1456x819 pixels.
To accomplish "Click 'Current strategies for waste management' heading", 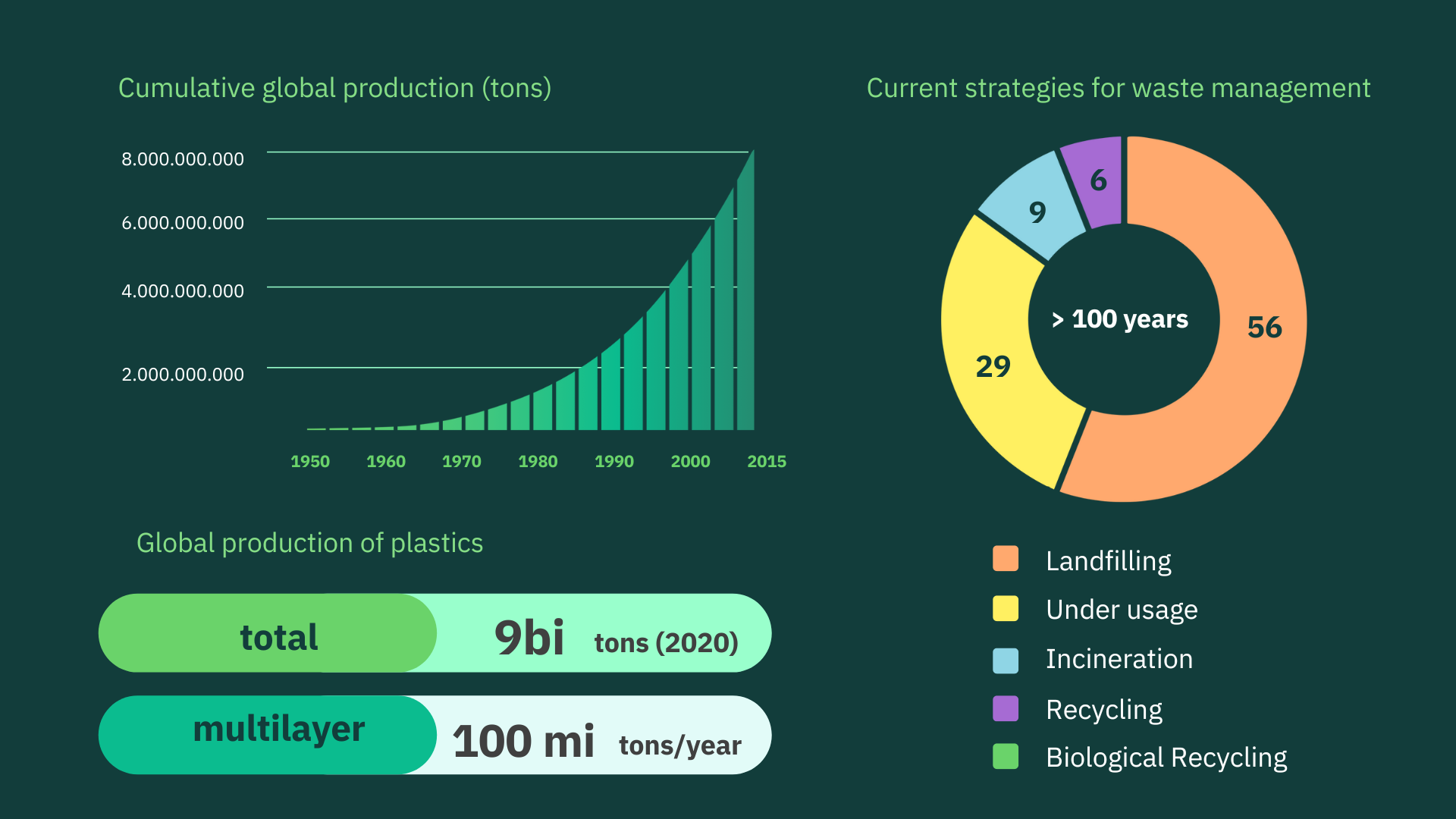I will [1118, 89].
